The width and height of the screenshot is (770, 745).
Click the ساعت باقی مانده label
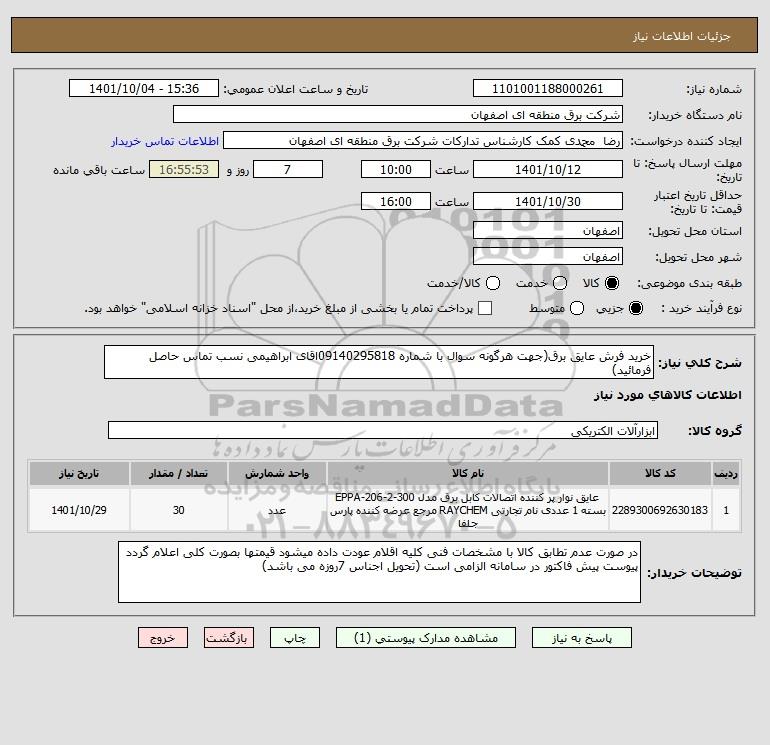(x=99, y=170)
